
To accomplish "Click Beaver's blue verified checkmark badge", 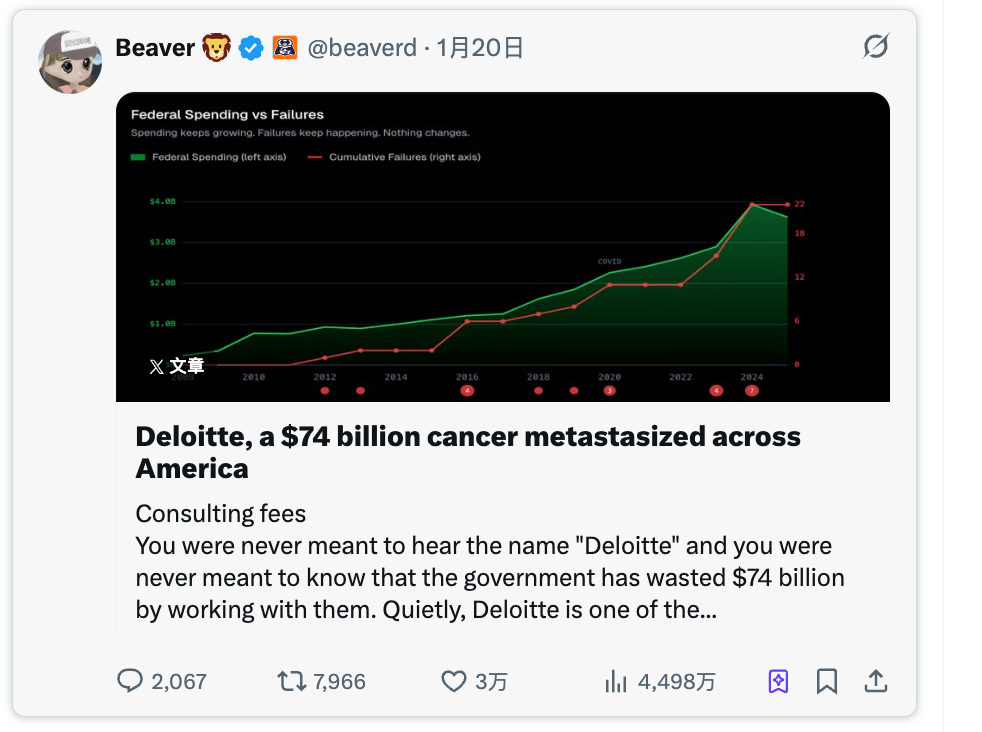I will [x=250, y=47].
